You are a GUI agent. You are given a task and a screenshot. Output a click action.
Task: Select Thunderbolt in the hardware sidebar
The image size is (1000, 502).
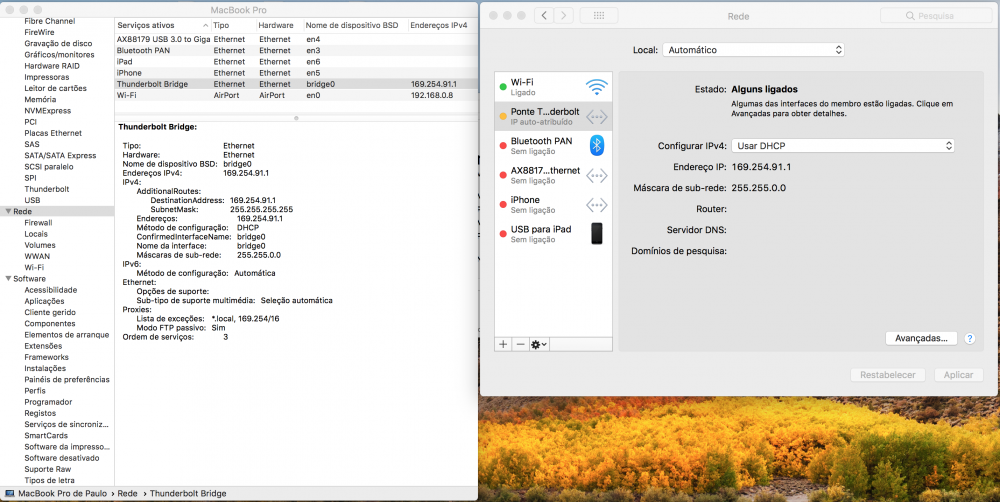click(47, 189)
